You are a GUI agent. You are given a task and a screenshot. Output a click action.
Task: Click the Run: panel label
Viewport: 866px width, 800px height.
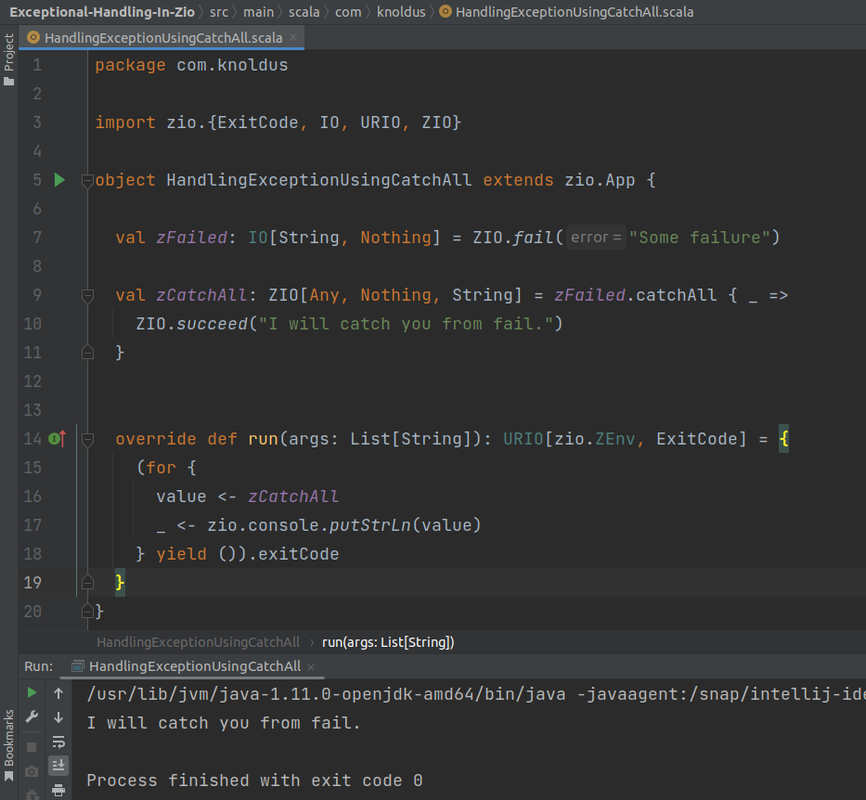[x=38, y=666]
